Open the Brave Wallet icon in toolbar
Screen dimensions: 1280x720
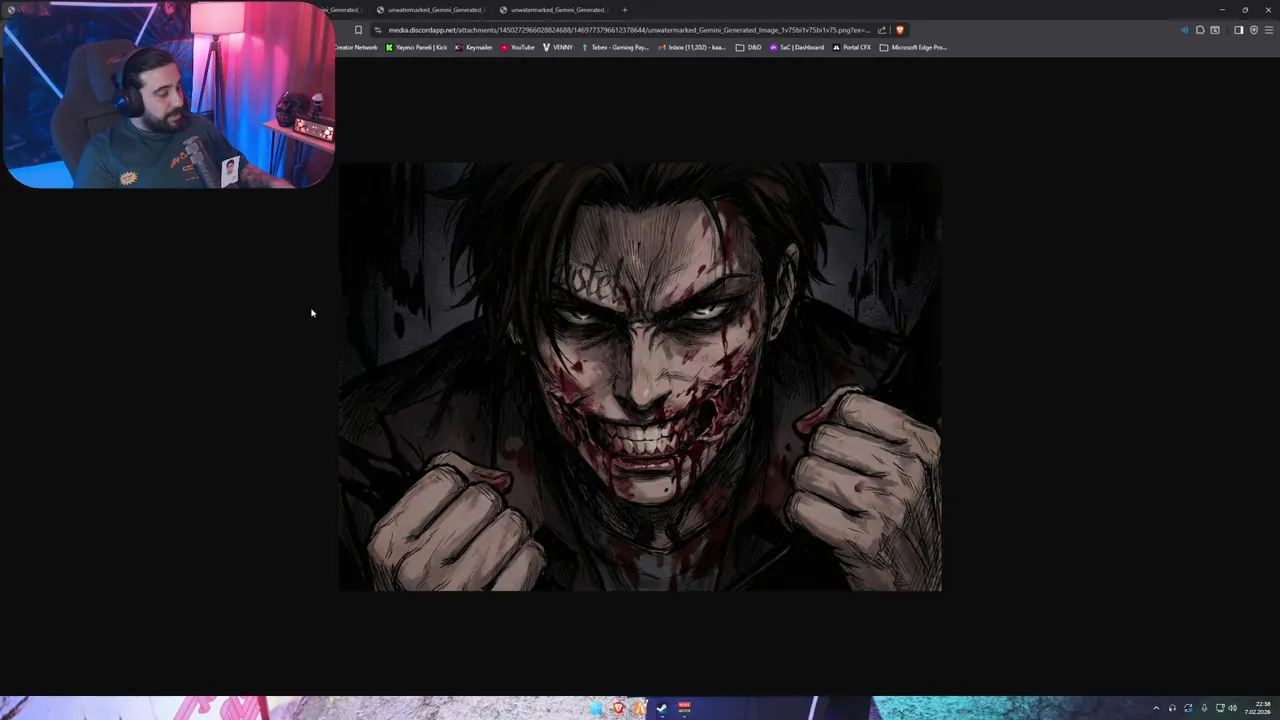[1215, 30]
